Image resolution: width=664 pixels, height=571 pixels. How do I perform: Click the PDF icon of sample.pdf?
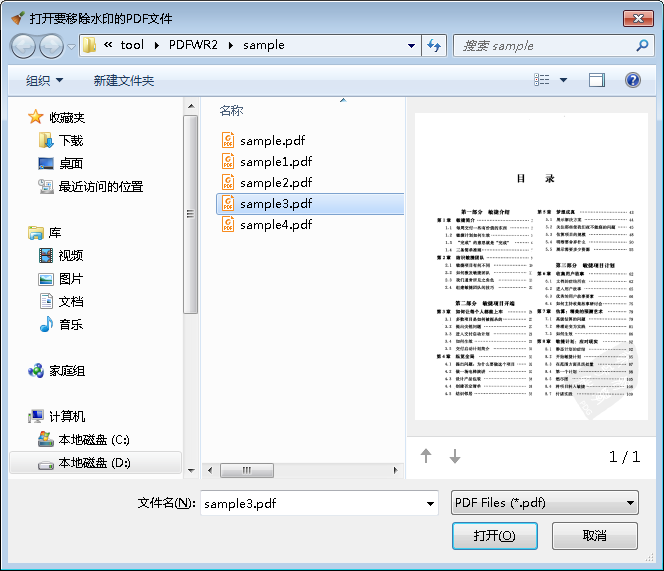(228, 140)
